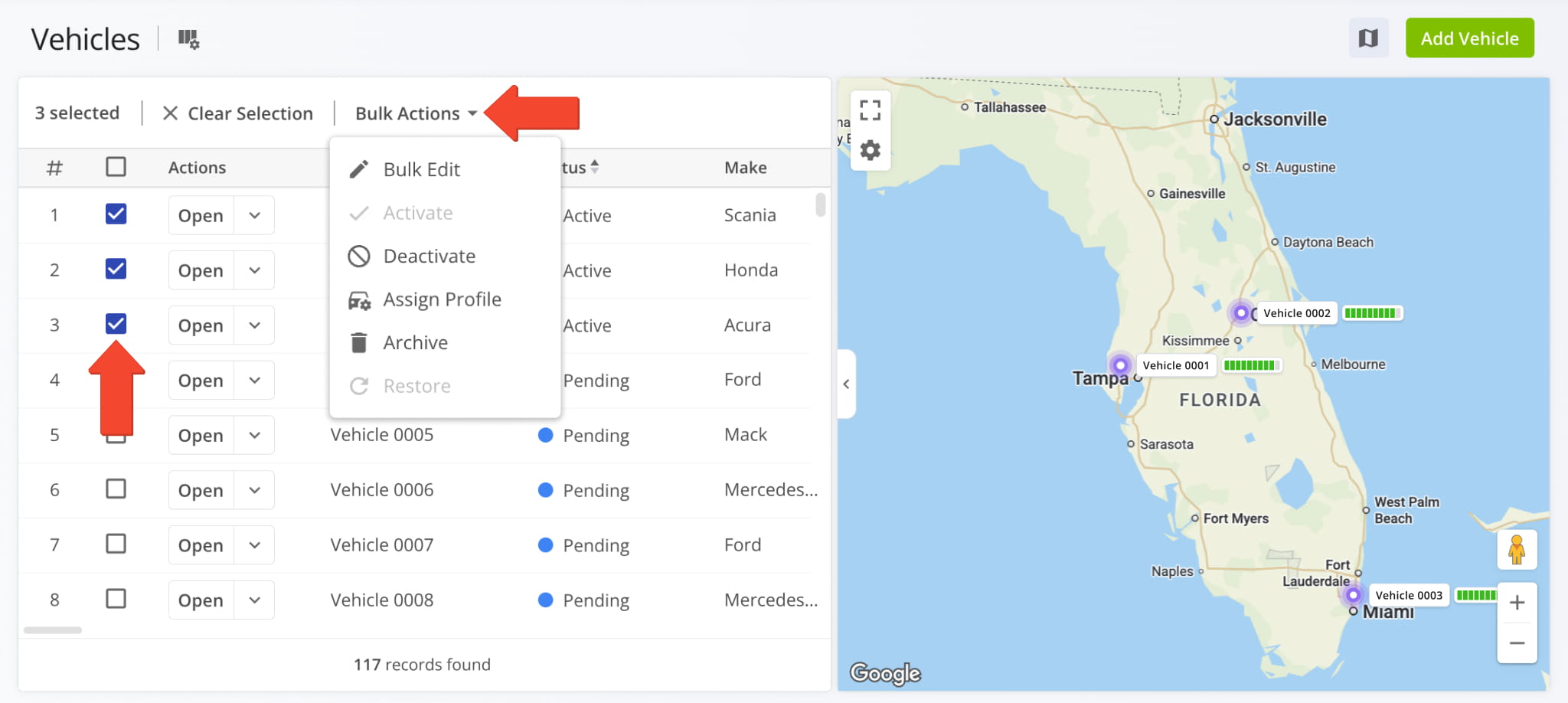The width and height of the screenshot is (1568, 703).
Task: Open the map settings gear
Action: click(x=870, y=150)
